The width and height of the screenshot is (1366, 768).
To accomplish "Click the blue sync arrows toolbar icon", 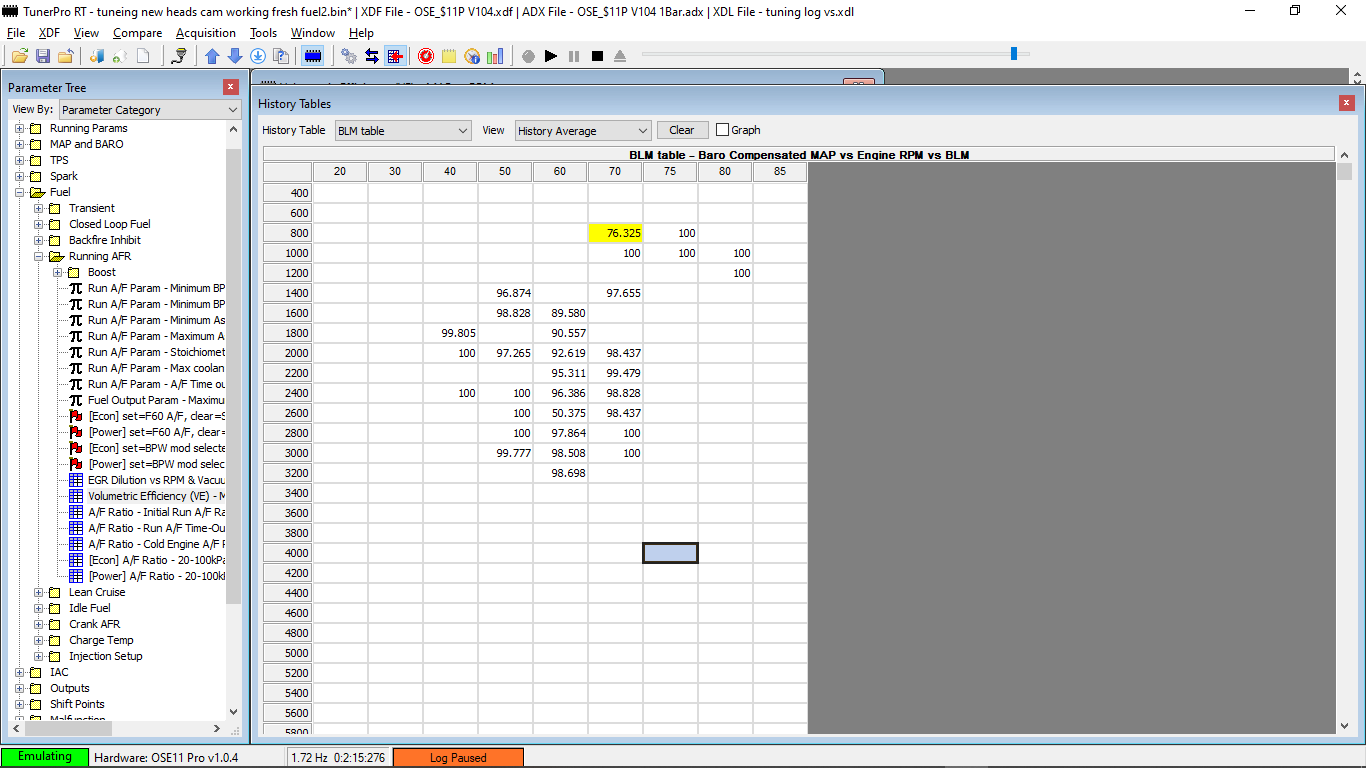I will pyautogui.click(x=372, y=56).
